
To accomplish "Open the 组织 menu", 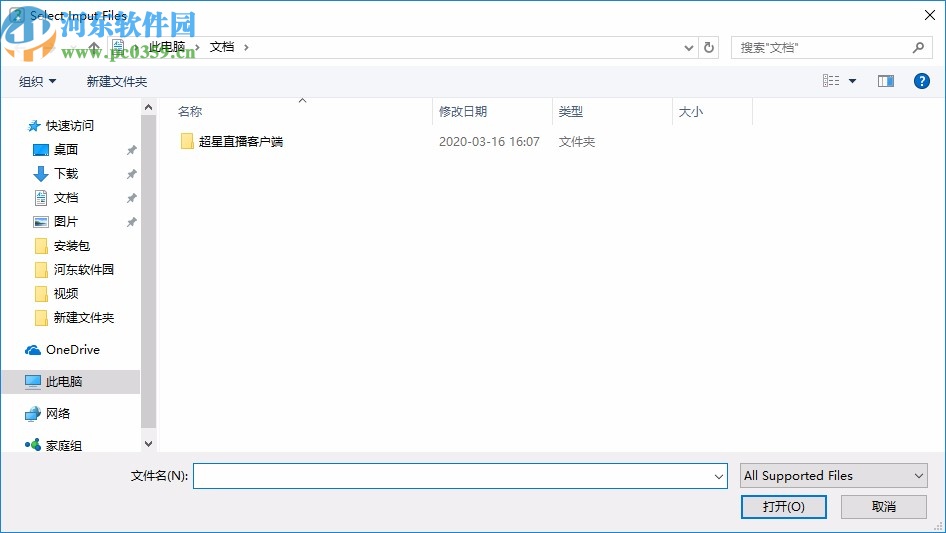I will click(37, 81).
